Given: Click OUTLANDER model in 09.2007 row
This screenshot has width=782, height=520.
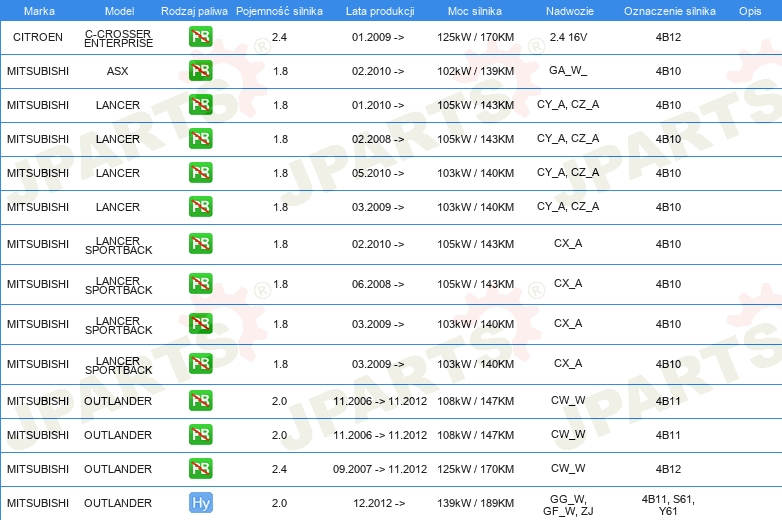Looking at the screenshot, I should pos(118,469).
